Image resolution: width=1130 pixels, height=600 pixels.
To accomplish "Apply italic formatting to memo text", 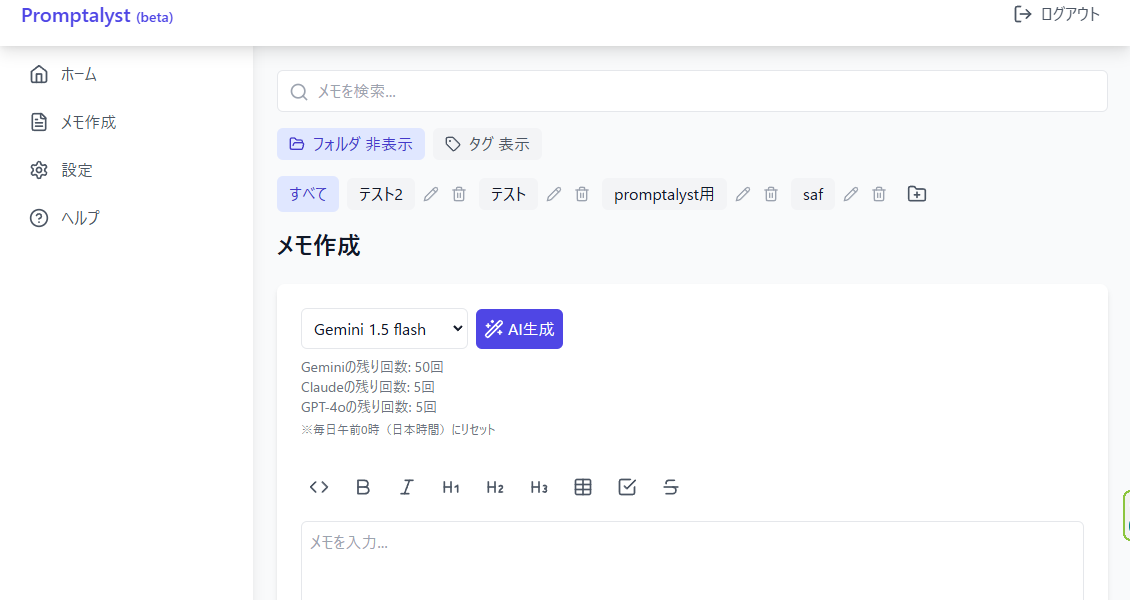I will click(x=407, y=487).
